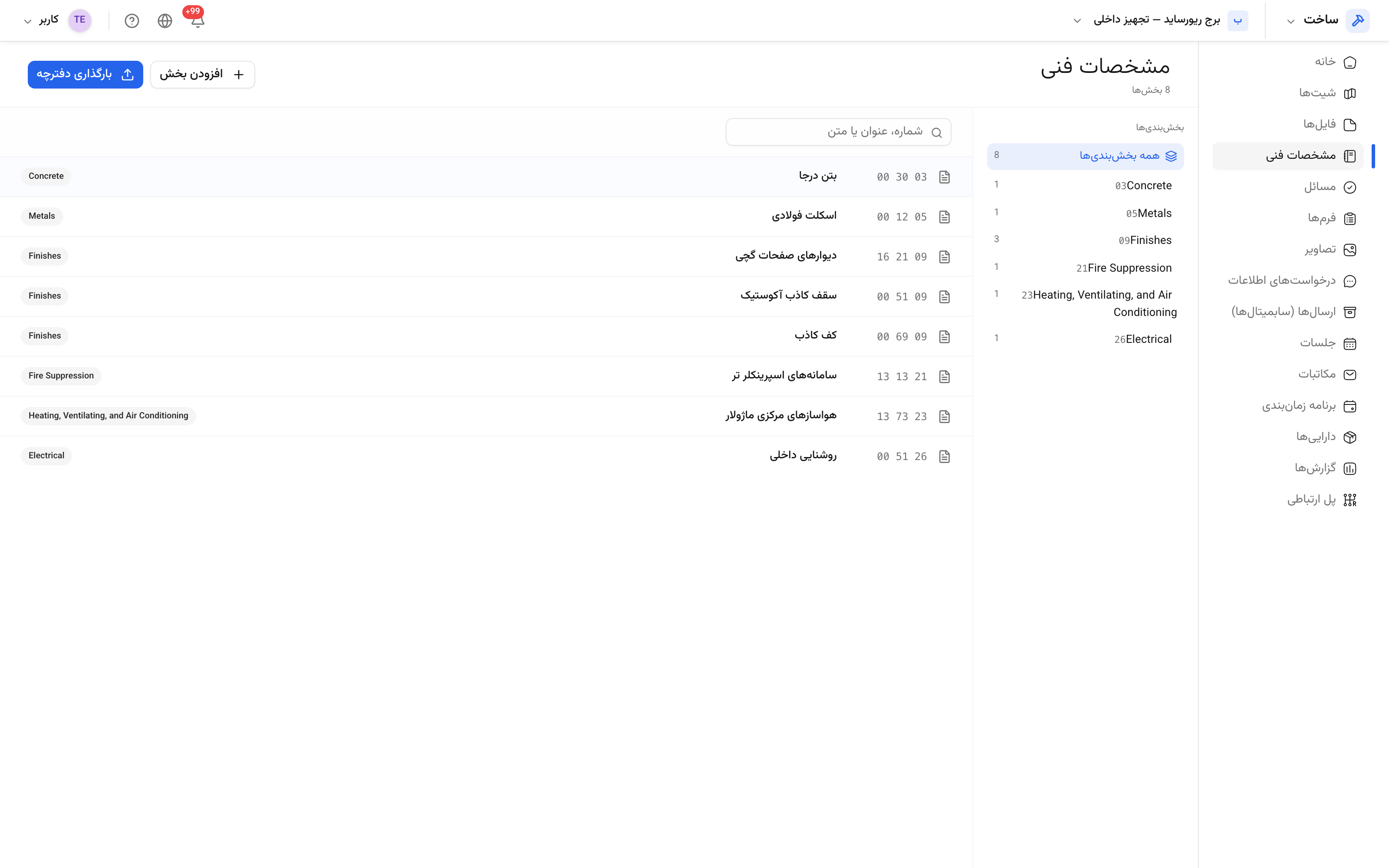This screenshot has width=1389, height=868.
Task: Open دیوارهای صفحات گچی section
Action: coord(486,256)
